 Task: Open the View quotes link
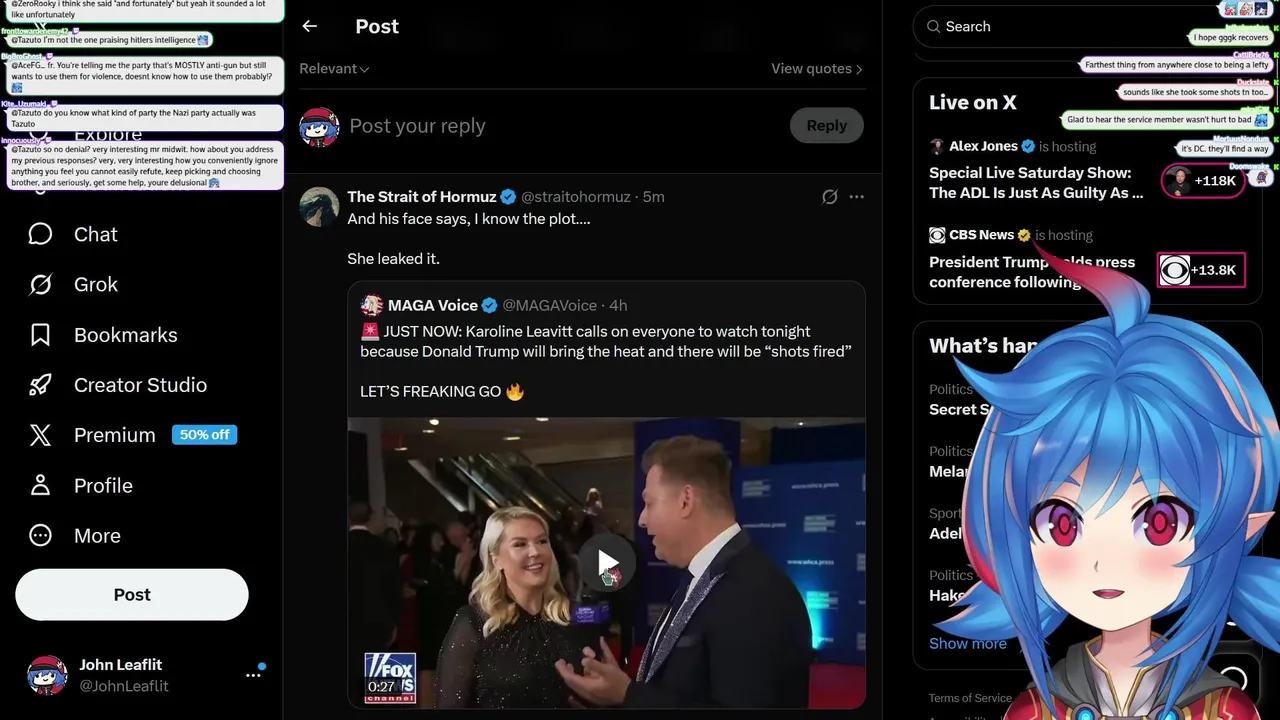pos(816,69)
